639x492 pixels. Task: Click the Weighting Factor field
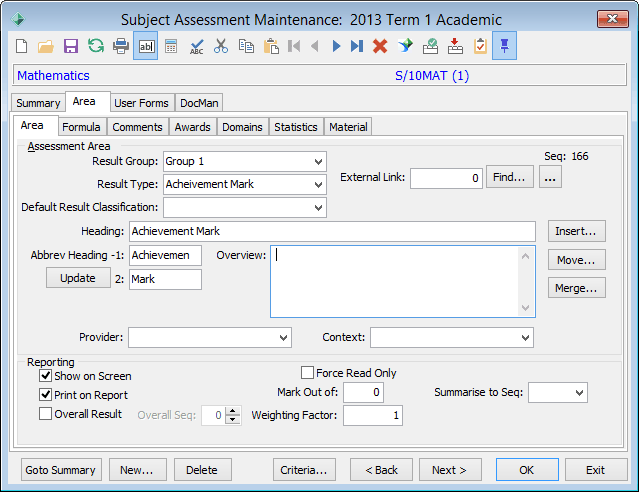(372, 415)
